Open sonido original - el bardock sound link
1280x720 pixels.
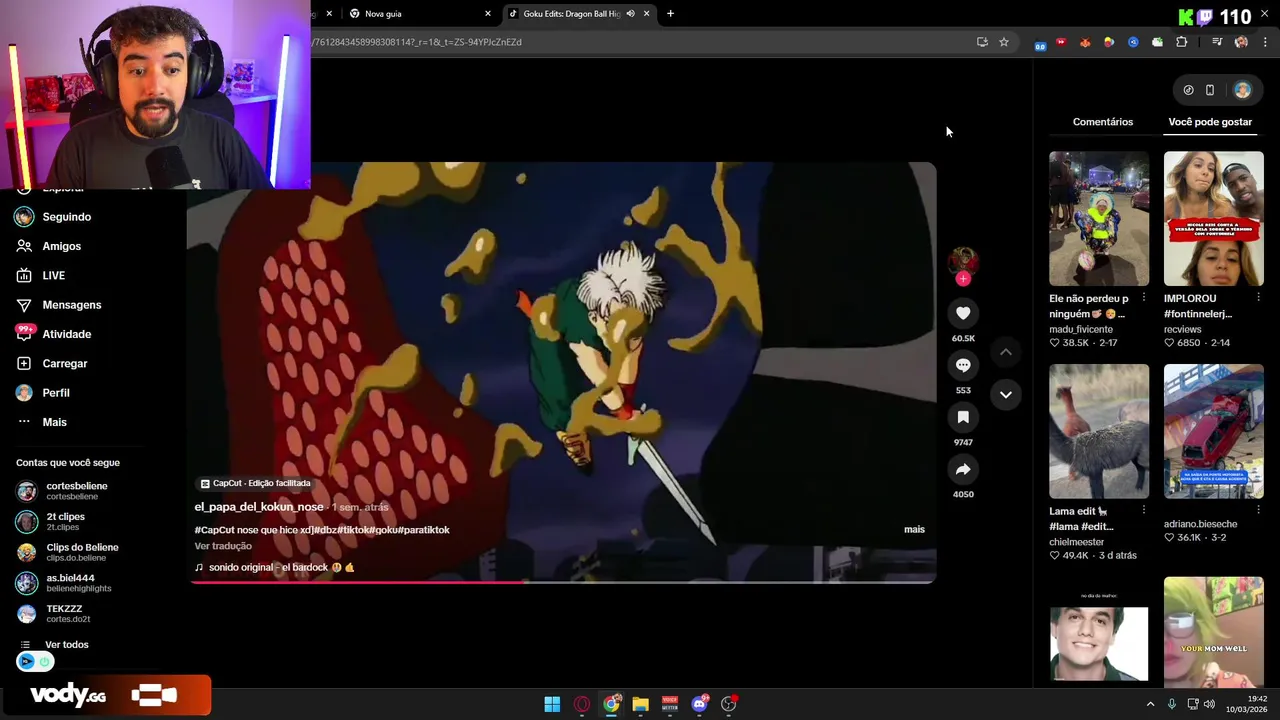coord(275,567)
